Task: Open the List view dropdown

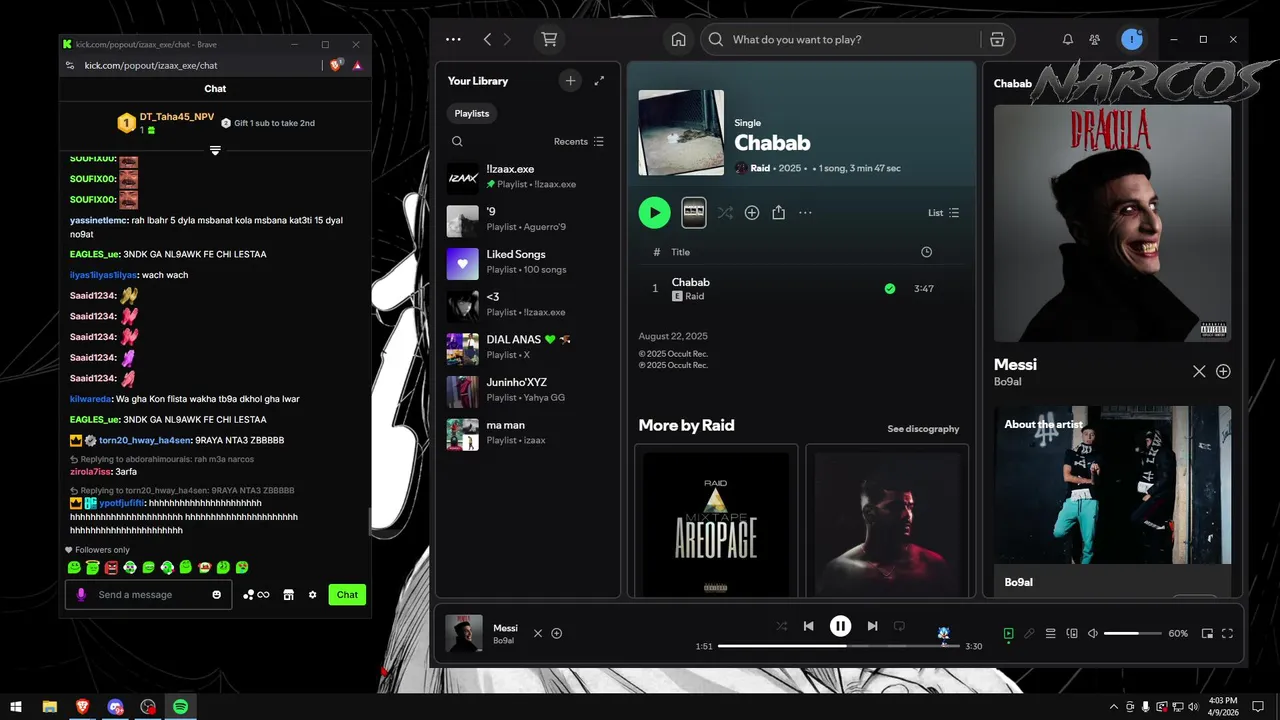Action: tap(943, 212)
